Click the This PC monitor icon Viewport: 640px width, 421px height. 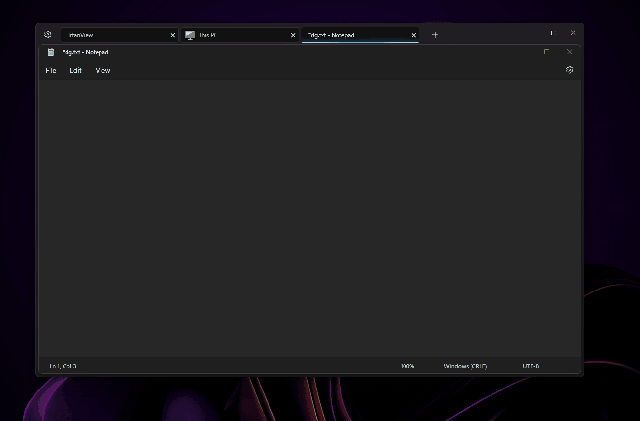click(190, 36)
